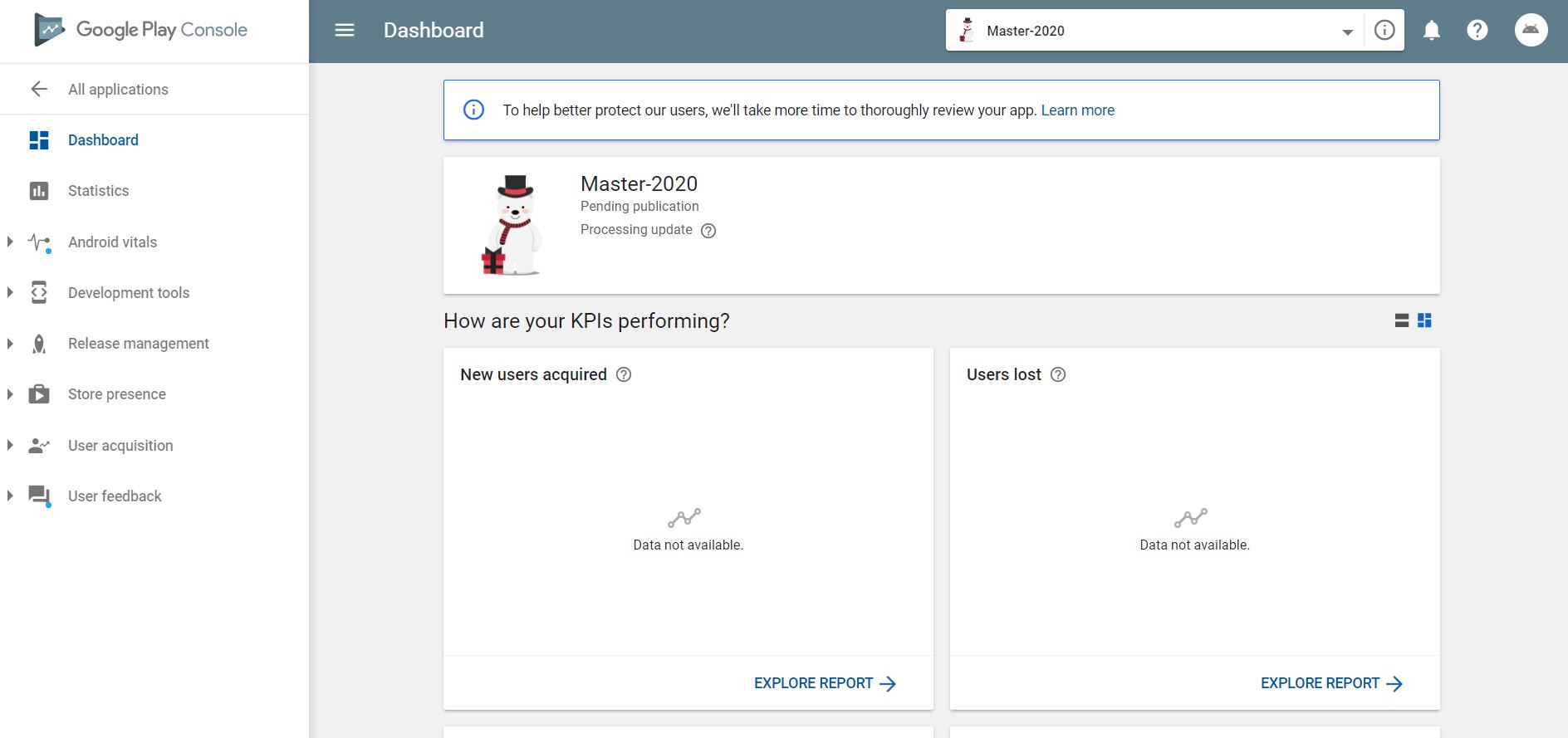Open the notifications bell
Screen dimensions: 1568x738
pos(1432,31)
